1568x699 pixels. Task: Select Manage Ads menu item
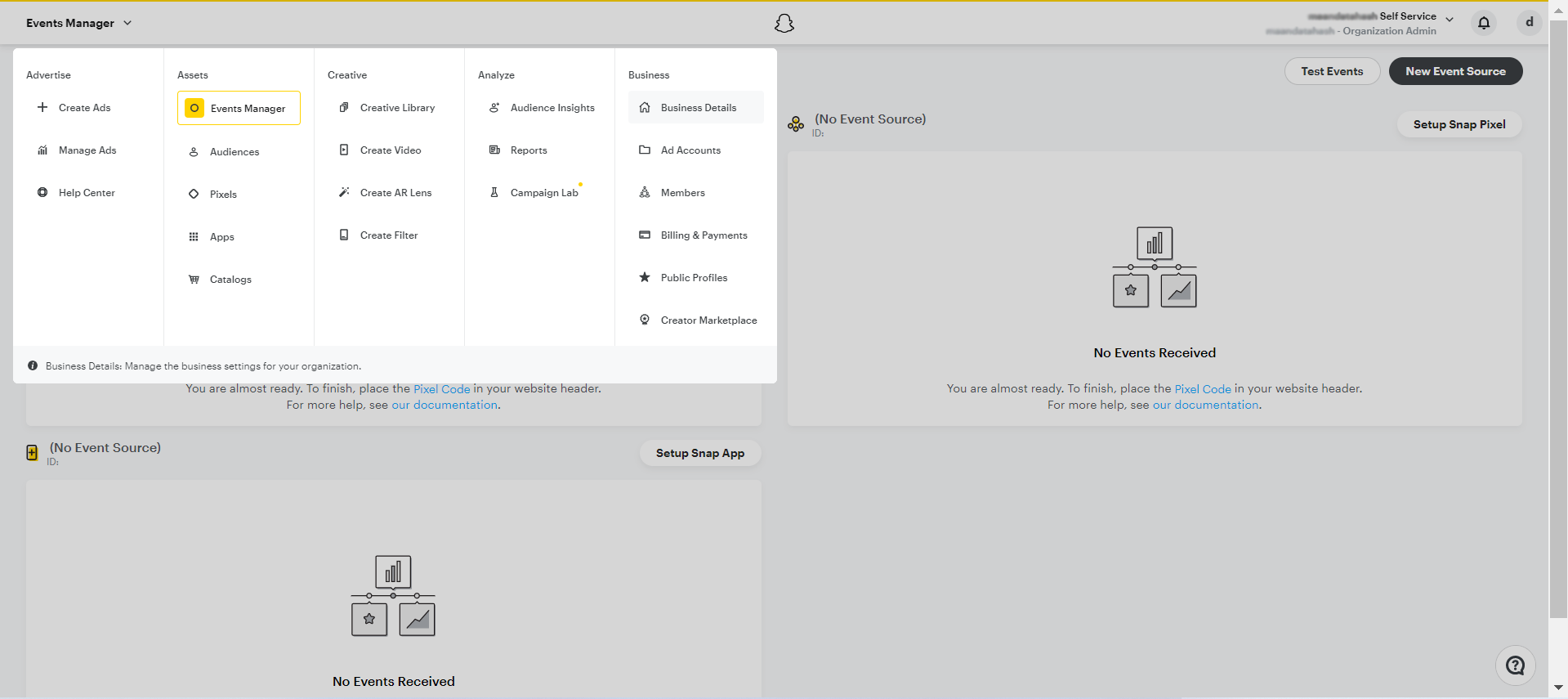point(88,150)
